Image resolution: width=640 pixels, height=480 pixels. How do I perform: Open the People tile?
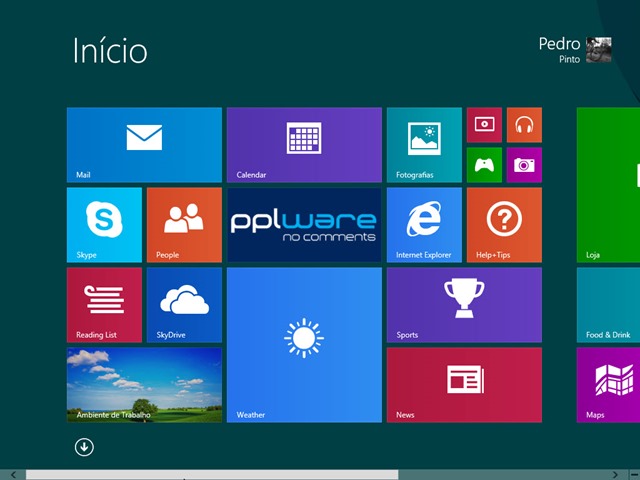point(184,225)
